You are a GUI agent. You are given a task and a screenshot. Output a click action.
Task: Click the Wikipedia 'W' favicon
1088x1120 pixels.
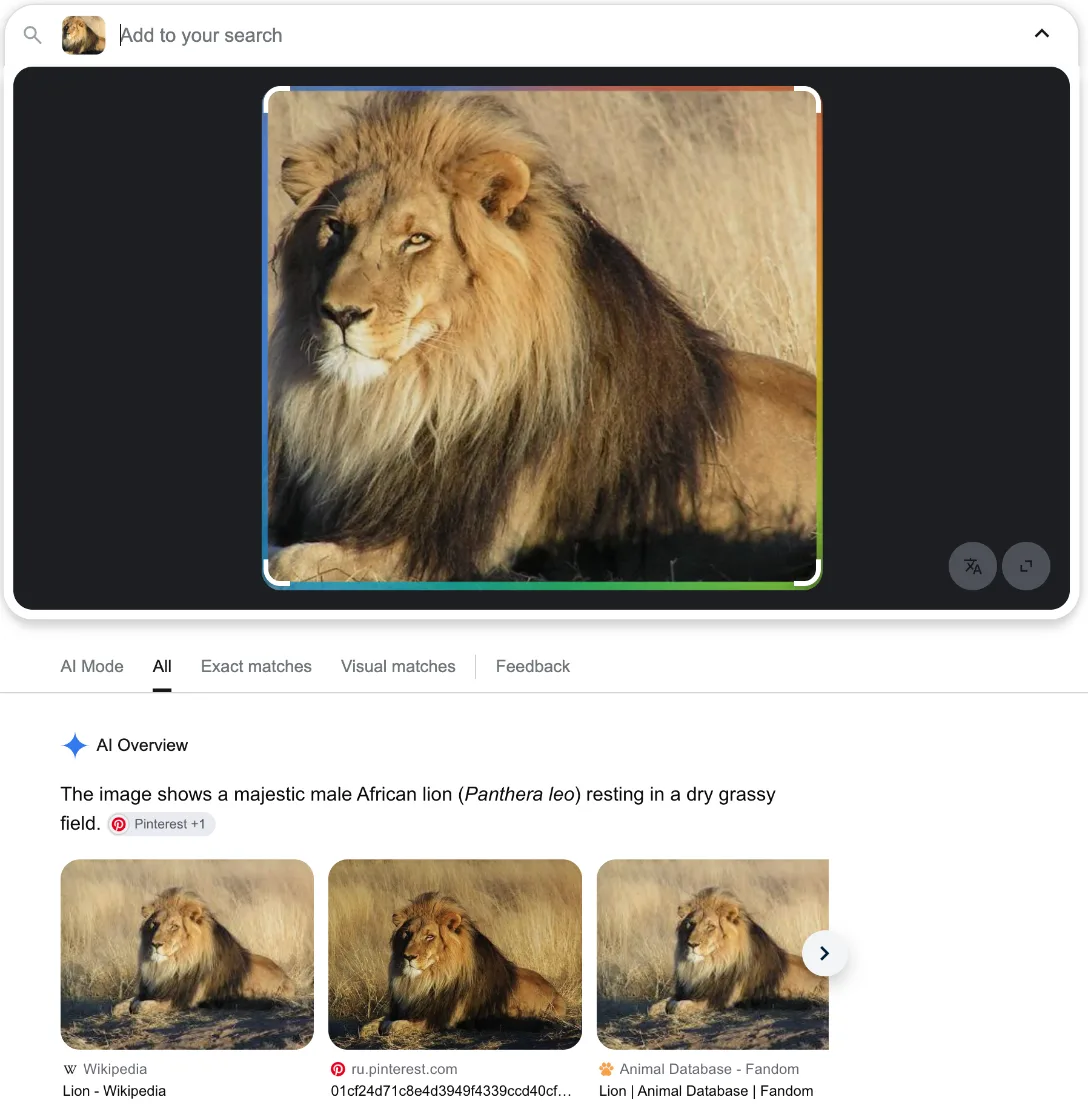coord(70,1069)
